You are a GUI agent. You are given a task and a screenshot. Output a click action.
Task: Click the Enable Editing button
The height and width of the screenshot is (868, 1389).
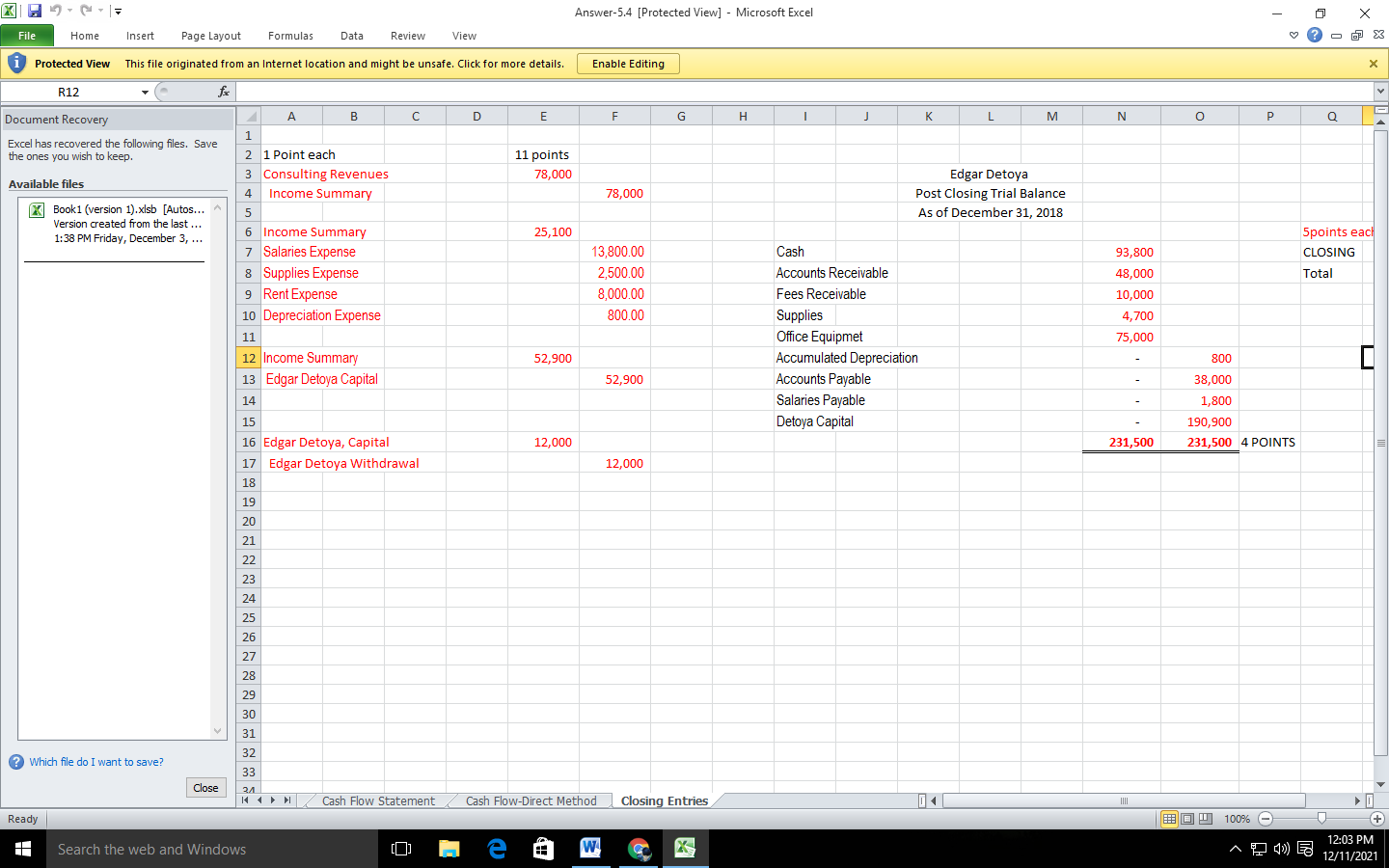(628, 64)
